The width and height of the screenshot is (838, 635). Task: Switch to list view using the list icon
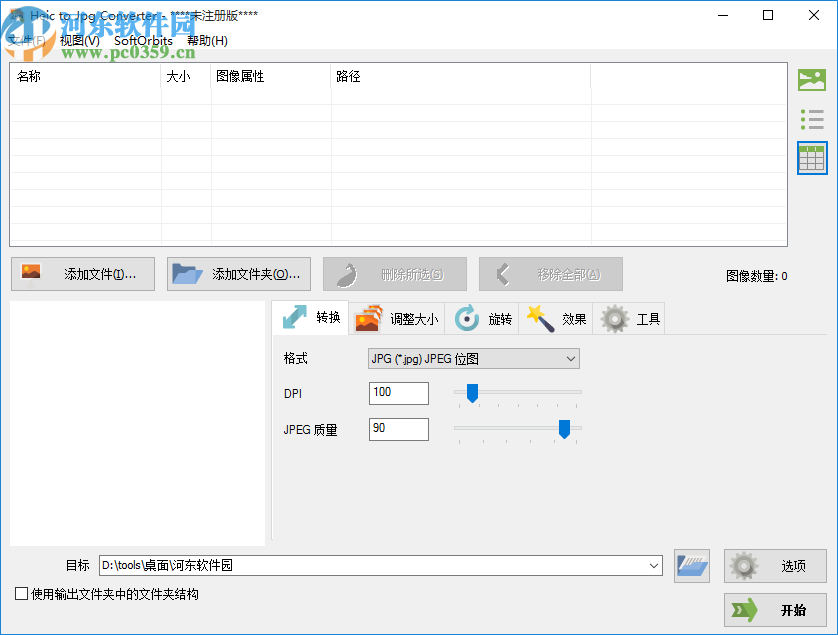pos(811,118)
